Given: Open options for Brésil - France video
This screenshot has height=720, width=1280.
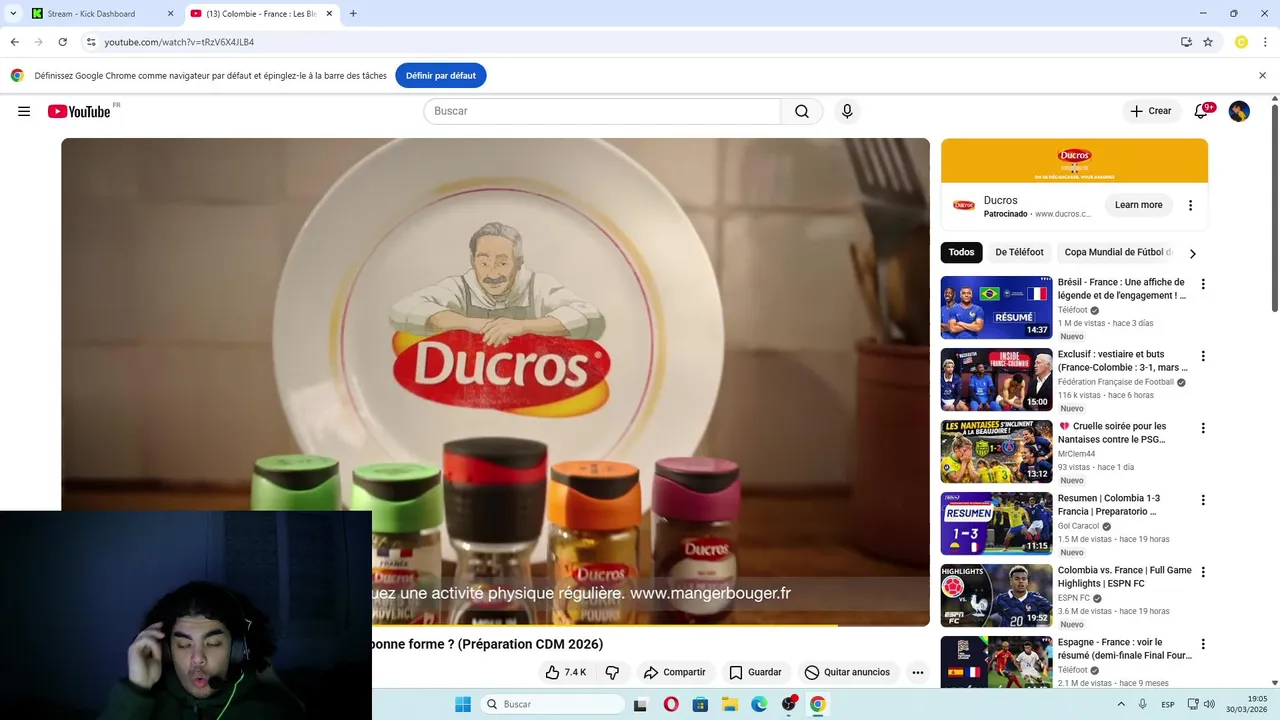Looking at the screenshot, I should (1203, 285).
